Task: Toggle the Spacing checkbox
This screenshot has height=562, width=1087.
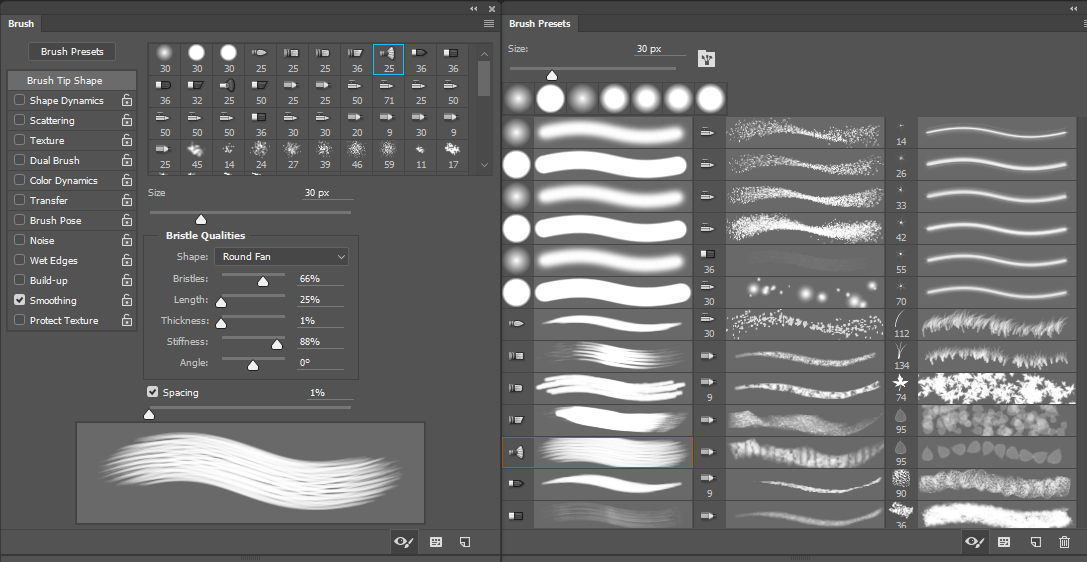Action: [153, 392]
